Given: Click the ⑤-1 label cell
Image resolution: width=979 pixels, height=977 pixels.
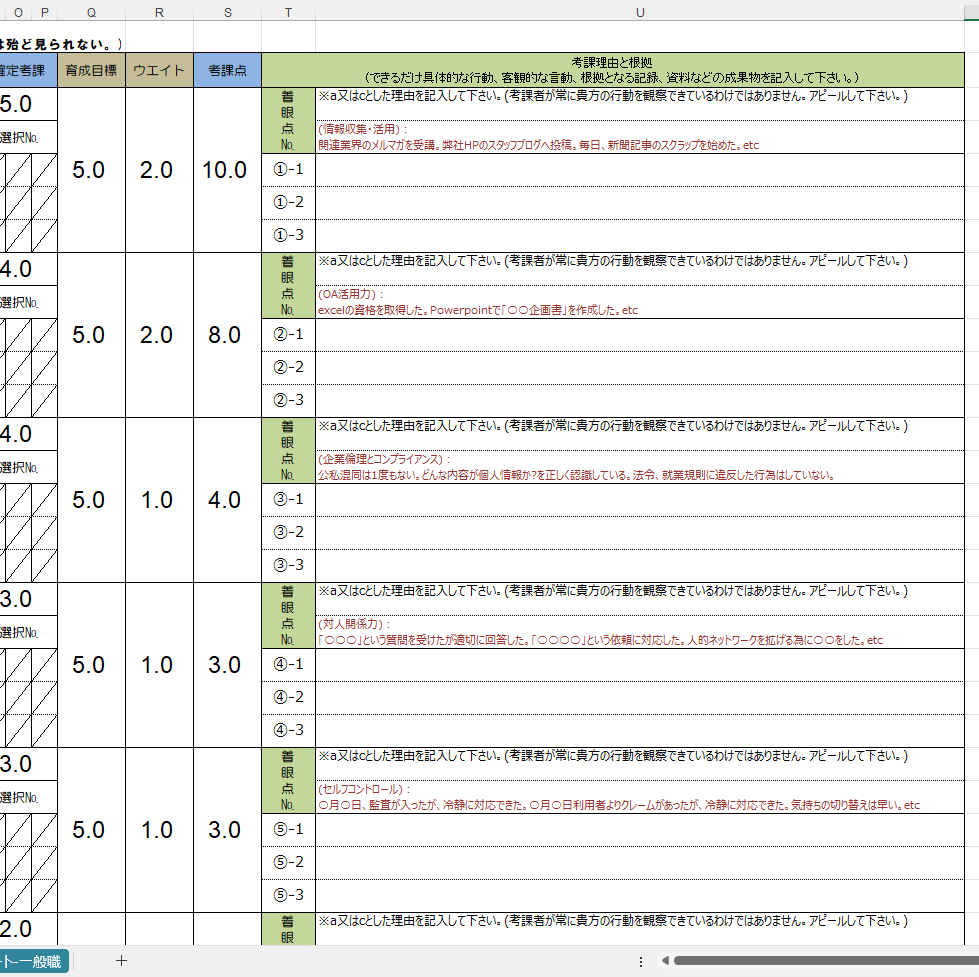Looking at the screenshot, I should click(x=288, y=830).
